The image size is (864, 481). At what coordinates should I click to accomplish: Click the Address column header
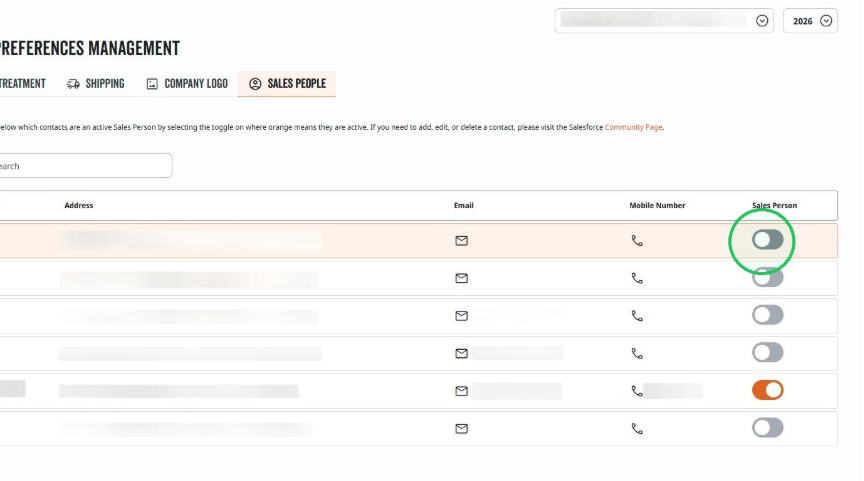point(79,206)
